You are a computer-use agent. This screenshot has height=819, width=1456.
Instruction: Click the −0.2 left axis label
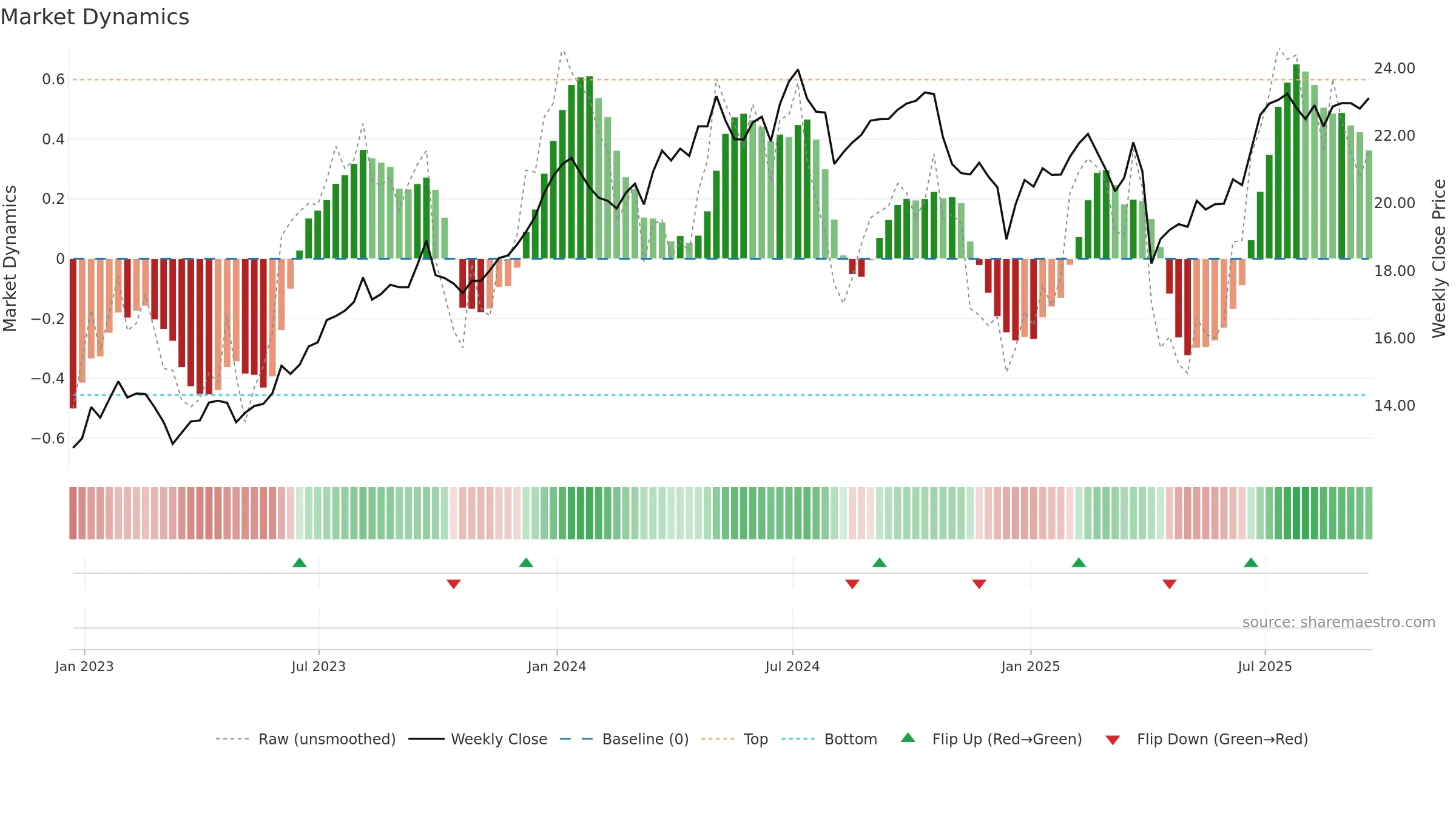point(48,318)
